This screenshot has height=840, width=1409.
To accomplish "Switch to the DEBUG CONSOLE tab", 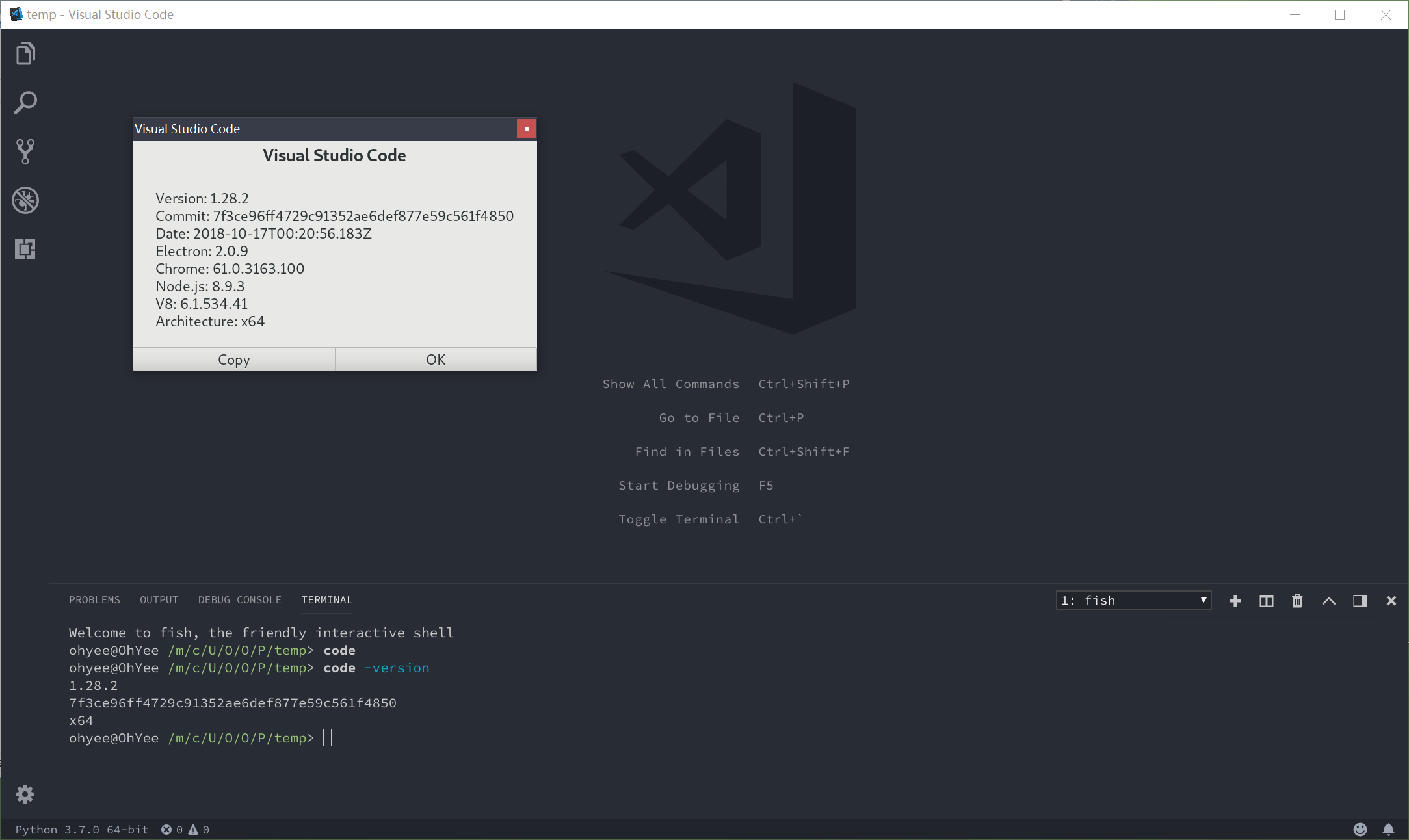I will tap(240, 600).
